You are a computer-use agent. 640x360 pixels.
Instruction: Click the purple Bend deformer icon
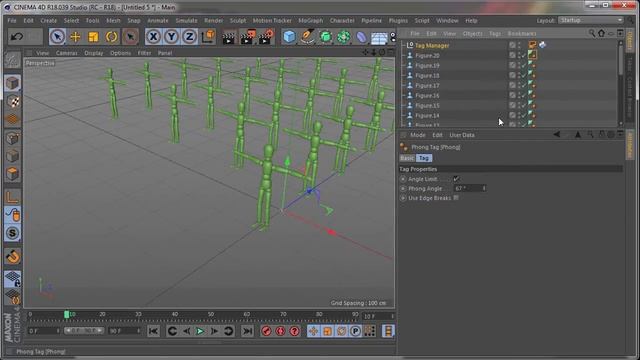point(361,37)
